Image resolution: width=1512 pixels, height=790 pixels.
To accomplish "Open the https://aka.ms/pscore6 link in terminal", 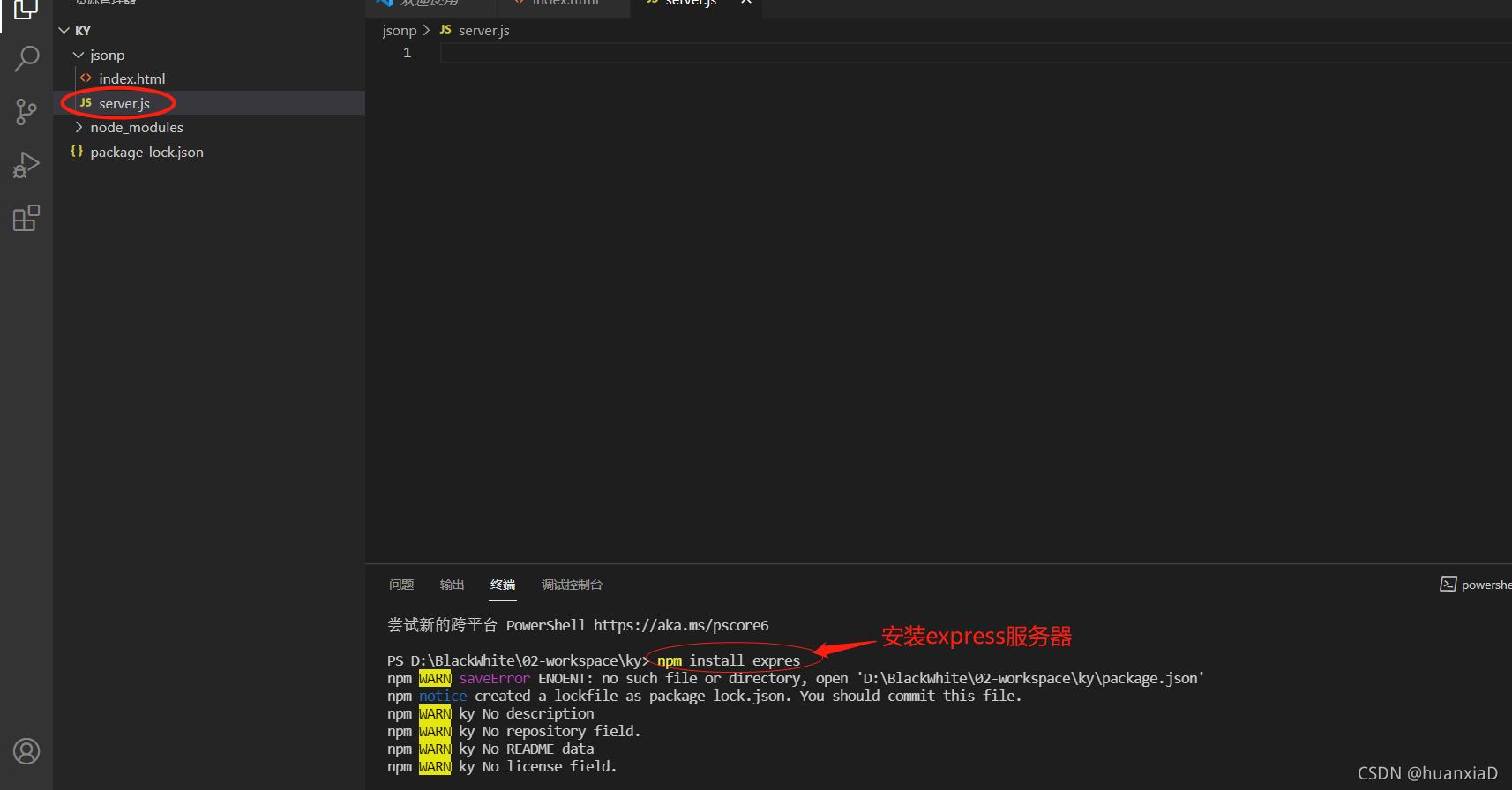I will tap(680, 625).
